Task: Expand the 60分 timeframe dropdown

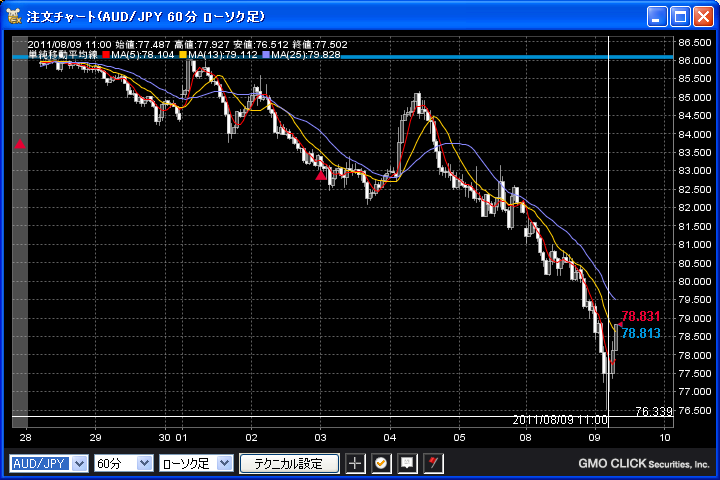Action: [x=122, y=463]
